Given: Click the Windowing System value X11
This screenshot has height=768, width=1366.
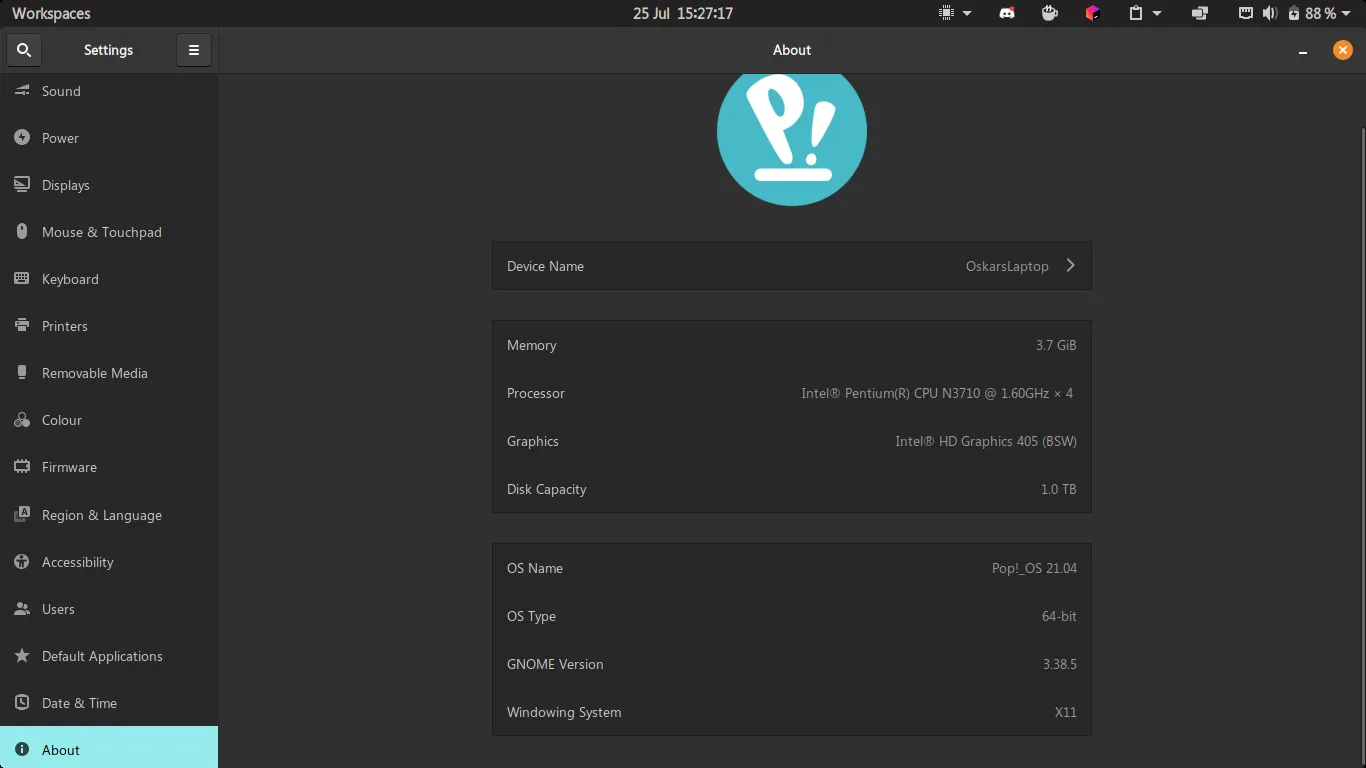Looking at the screenshot, I should (x=1066, y=712).
